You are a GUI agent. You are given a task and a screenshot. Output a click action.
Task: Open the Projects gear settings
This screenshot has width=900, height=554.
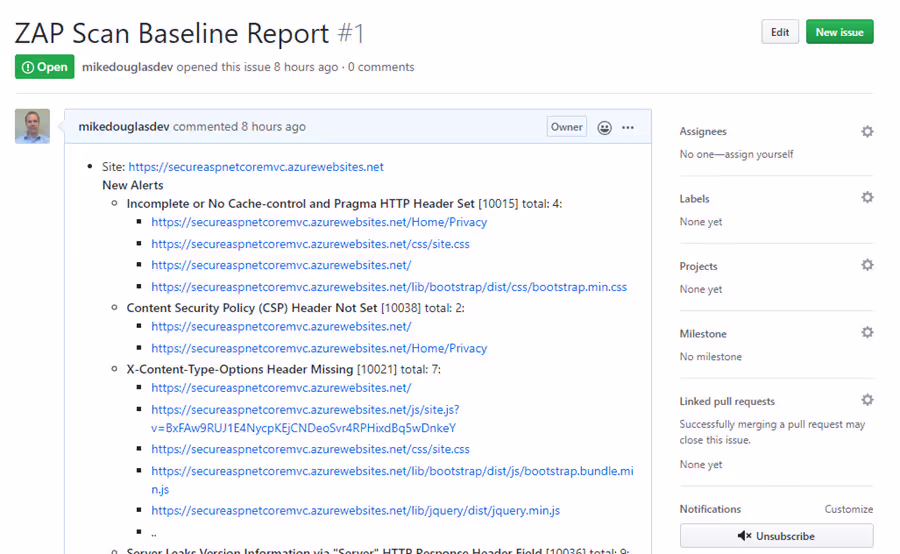click(867, 265)
